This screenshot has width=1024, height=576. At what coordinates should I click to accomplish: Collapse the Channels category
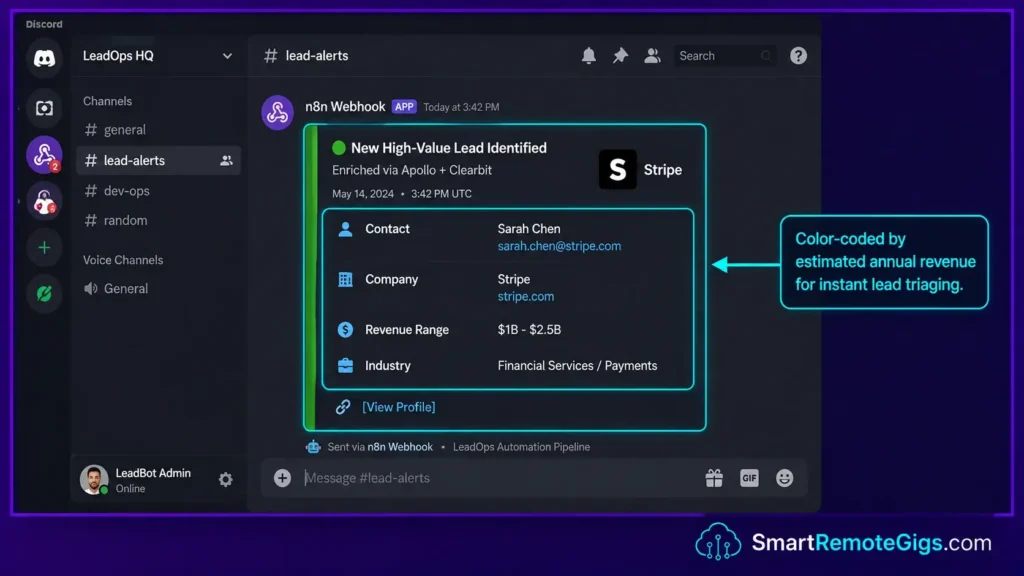click(107, 101)
